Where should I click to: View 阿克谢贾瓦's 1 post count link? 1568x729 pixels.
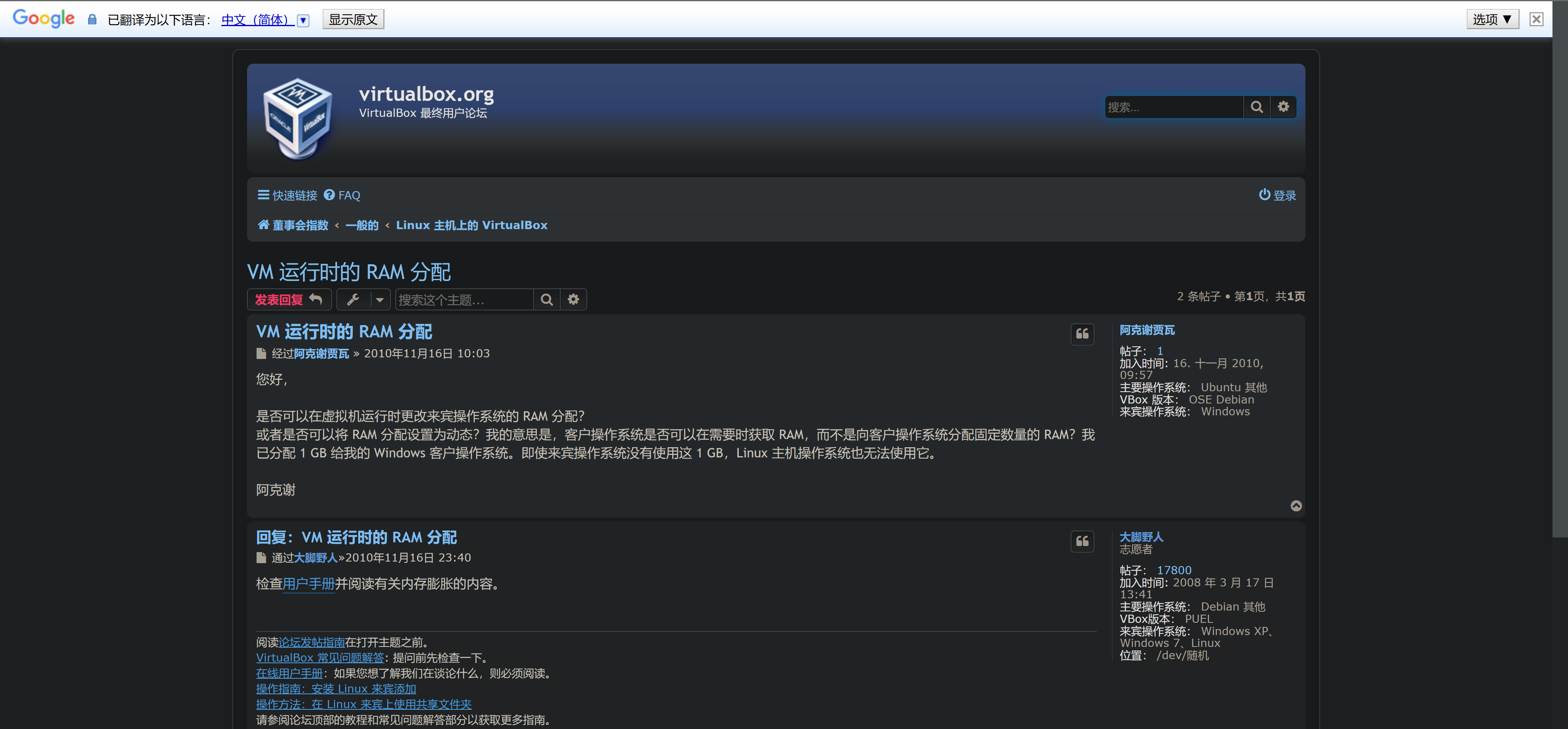point(1160,351)
